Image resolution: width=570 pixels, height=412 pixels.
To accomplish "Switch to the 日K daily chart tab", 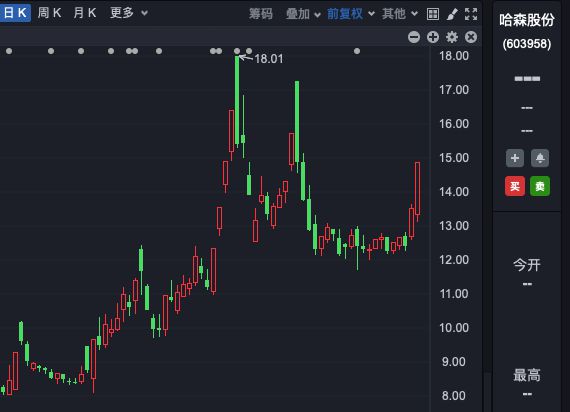I will click(15, 13).
